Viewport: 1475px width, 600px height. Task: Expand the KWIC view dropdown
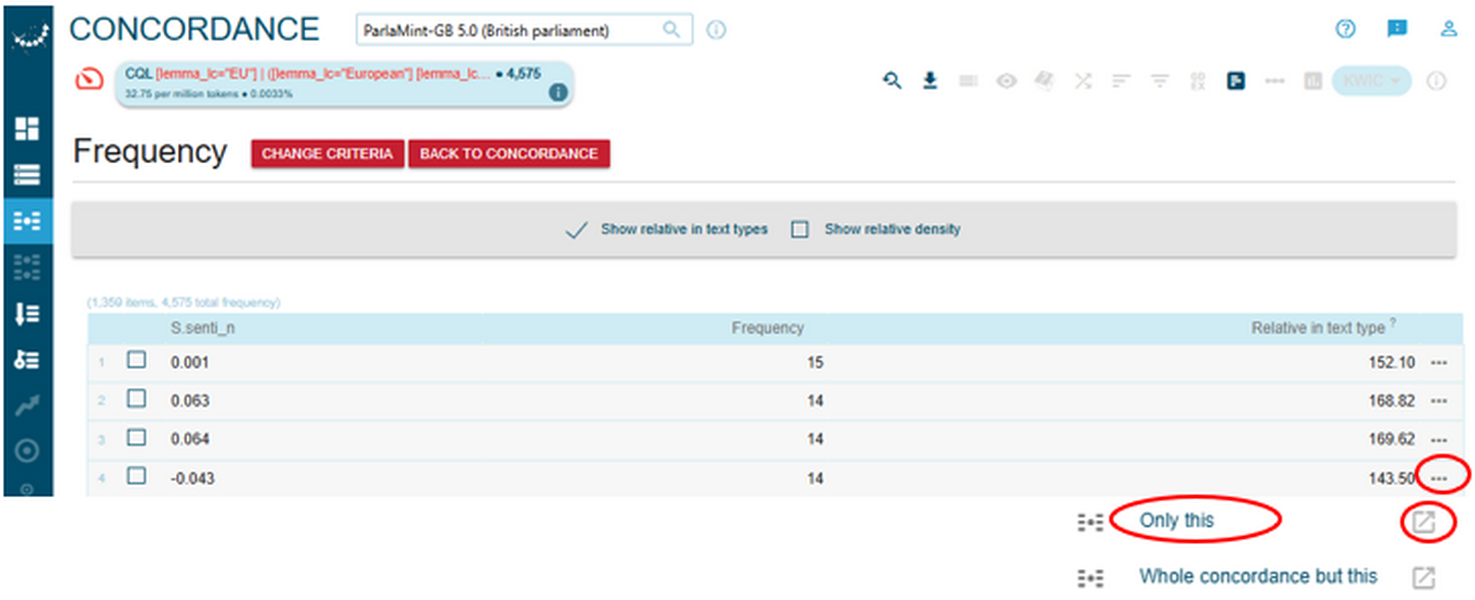pyautogui.click(x=1371, y=81)
